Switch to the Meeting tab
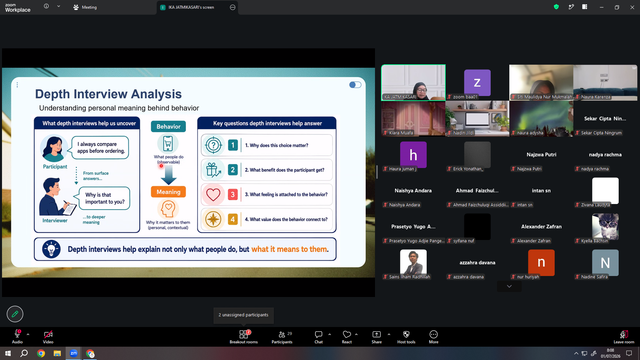640x360 pixels. click(x=85, y=7)
